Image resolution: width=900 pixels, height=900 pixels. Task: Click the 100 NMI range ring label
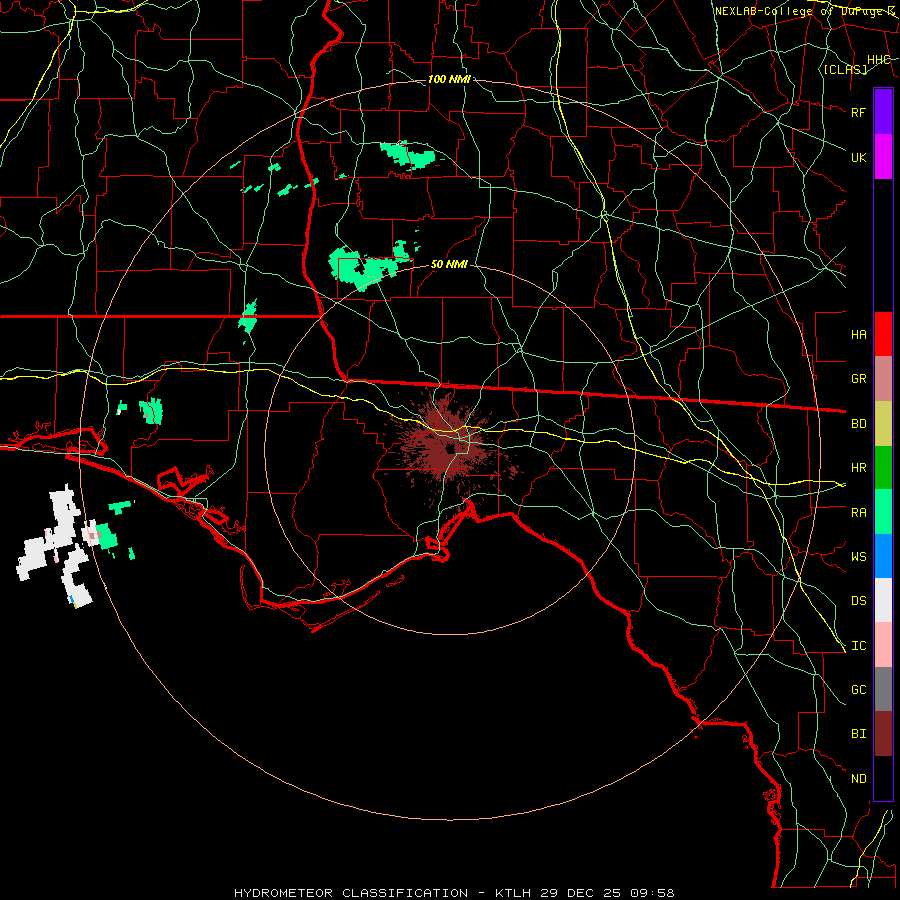pos(449,79)
